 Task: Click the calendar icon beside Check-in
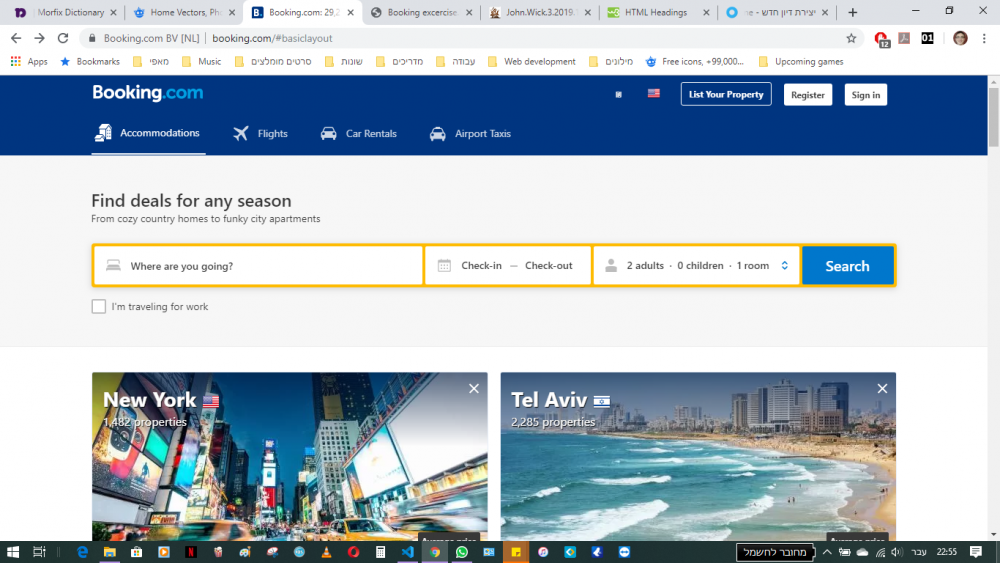pos(445,265)
